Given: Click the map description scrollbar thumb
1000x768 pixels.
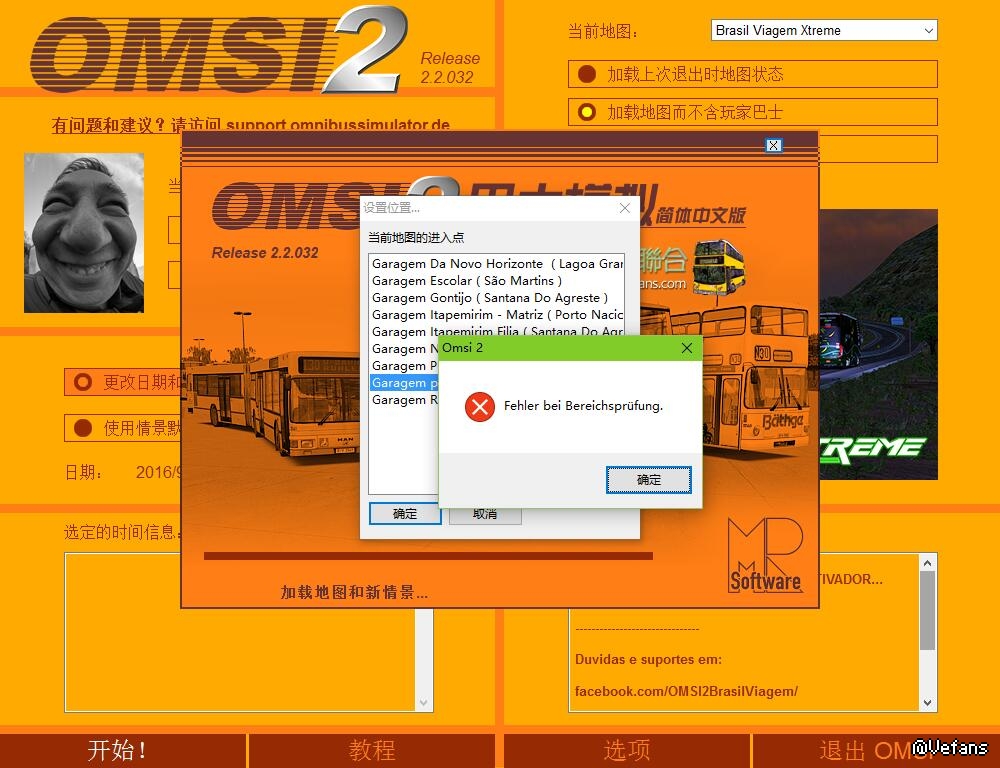Looking at the screenshot, I should click(927, 610).
